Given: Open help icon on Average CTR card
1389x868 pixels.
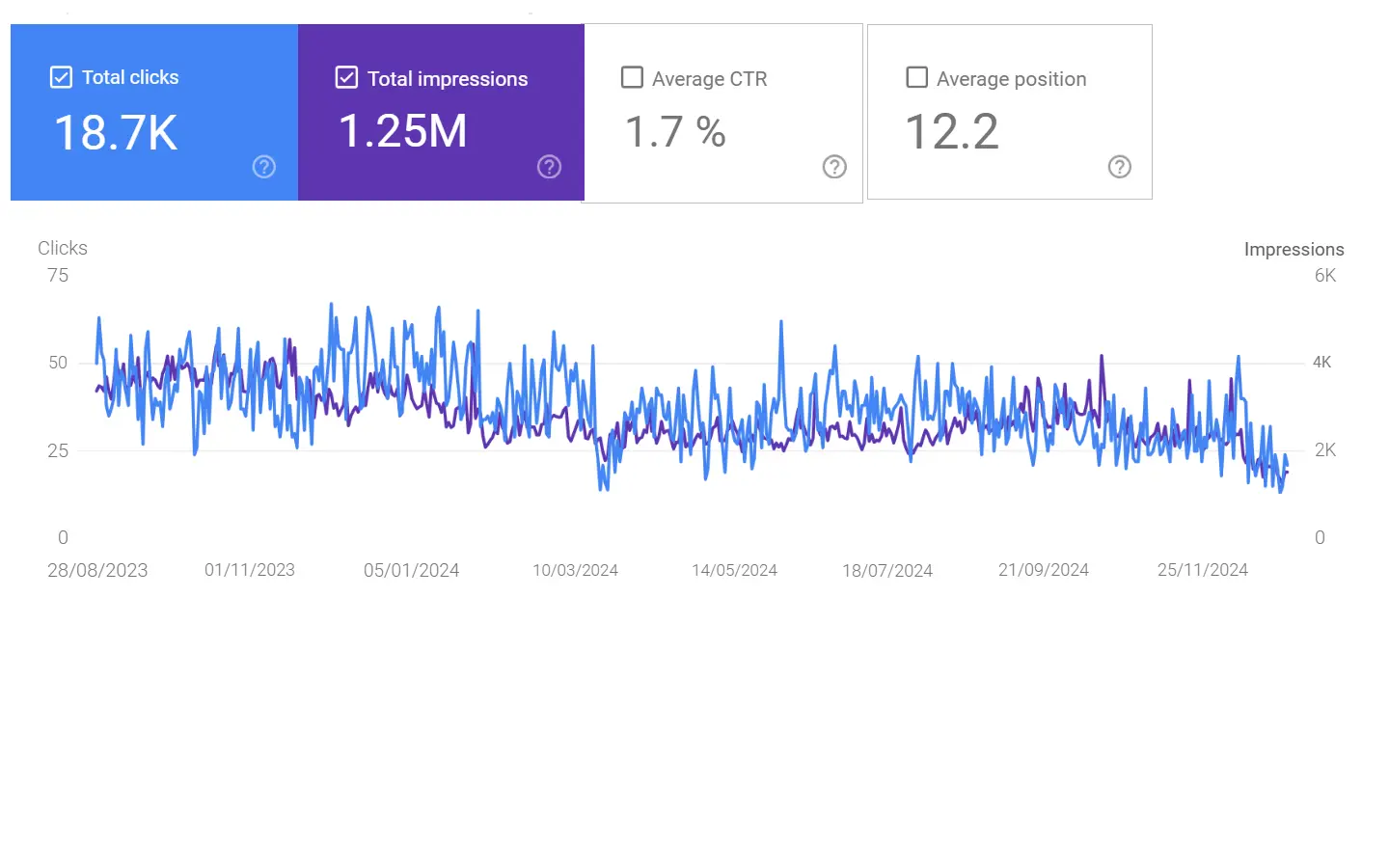Looking at the screenshot, I should (834, 167).
